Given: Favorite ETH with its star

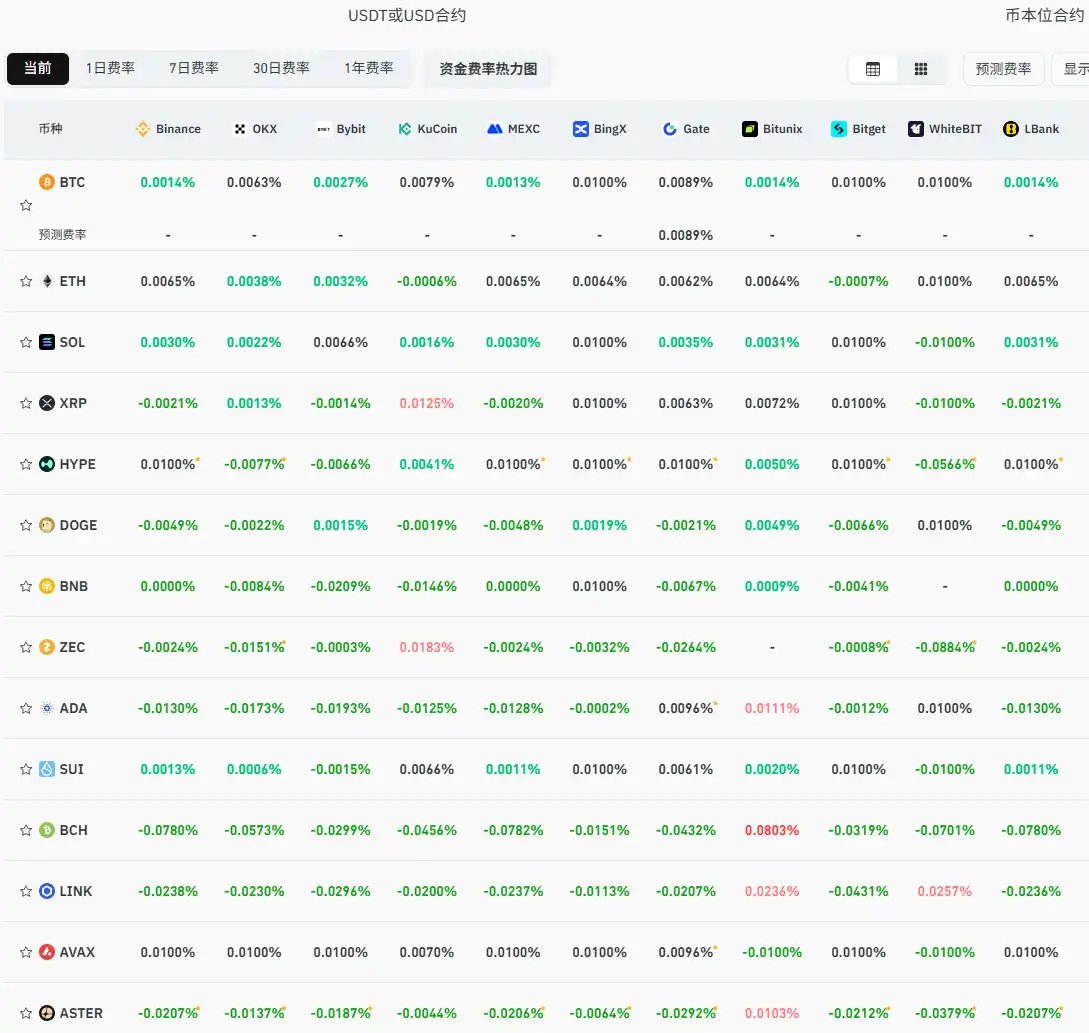Looking at the screenshot, I should pos(26,281).
